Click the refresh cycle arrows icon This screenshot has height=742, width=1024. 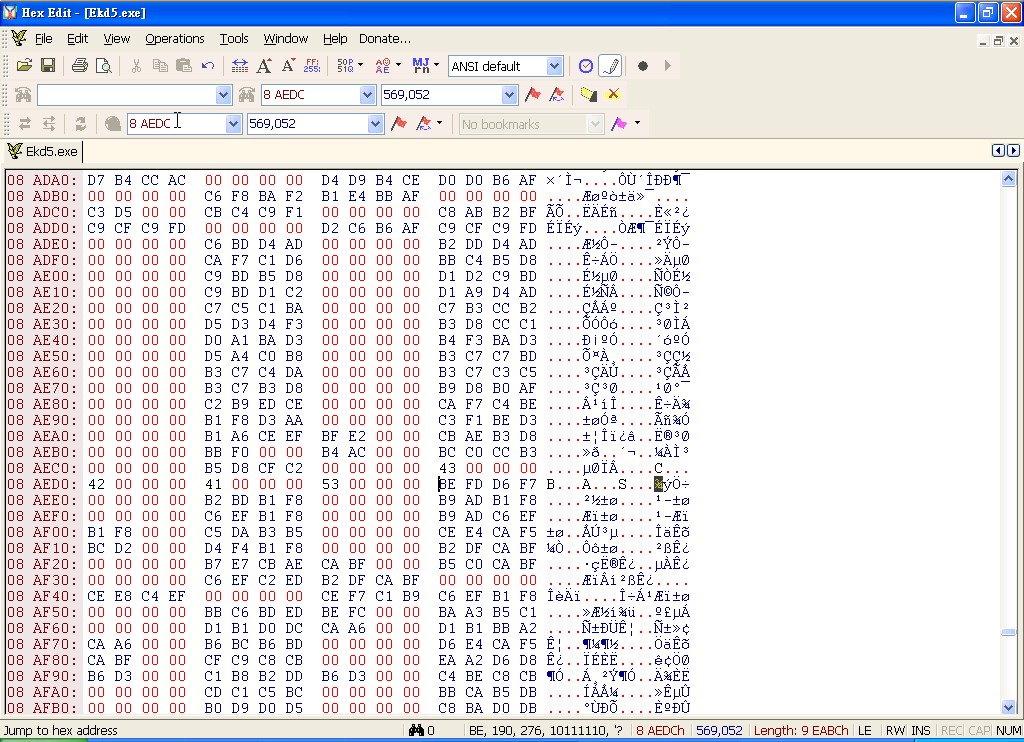80,123
